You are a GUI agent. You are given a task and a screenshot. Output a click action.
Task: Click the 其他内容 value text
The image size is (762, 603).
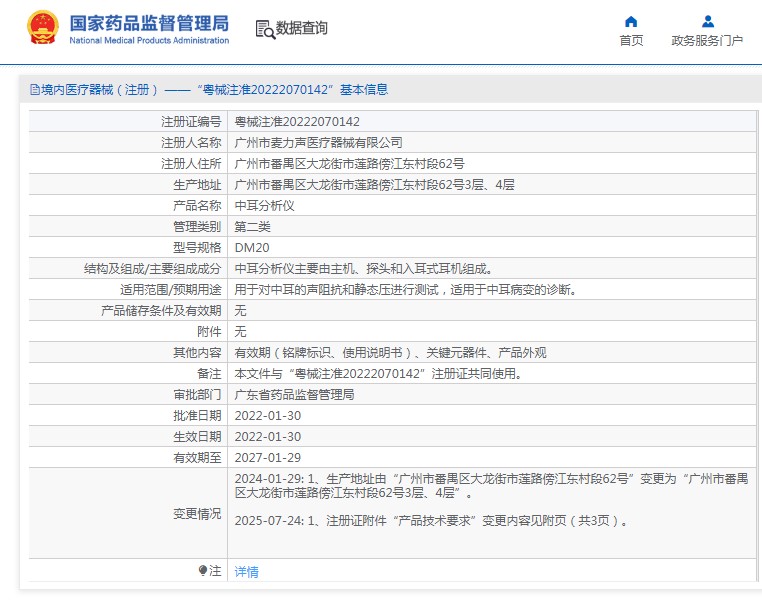click(x=390, y=353)
